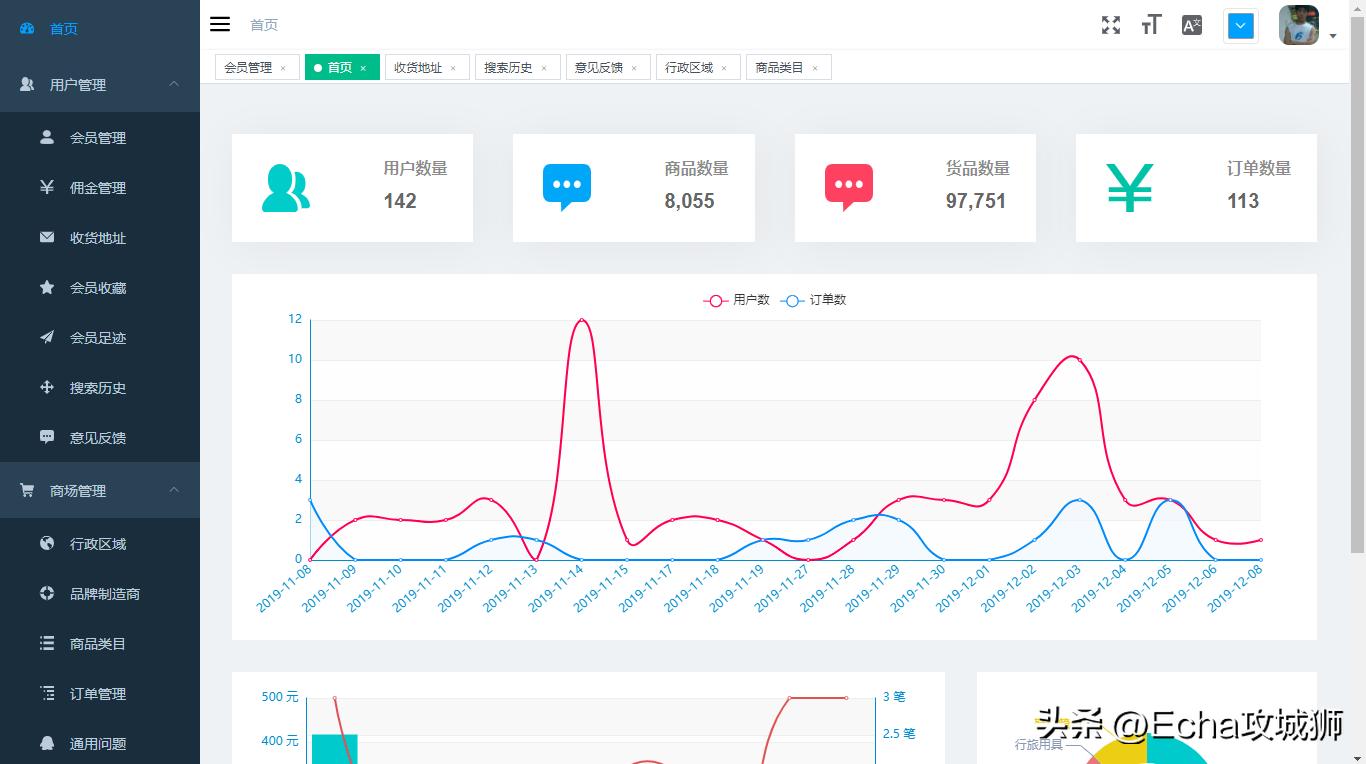Click the 会员收藏 star icon
The width and height of the screenshot is (1366, 764).
[x=47, y=287]
